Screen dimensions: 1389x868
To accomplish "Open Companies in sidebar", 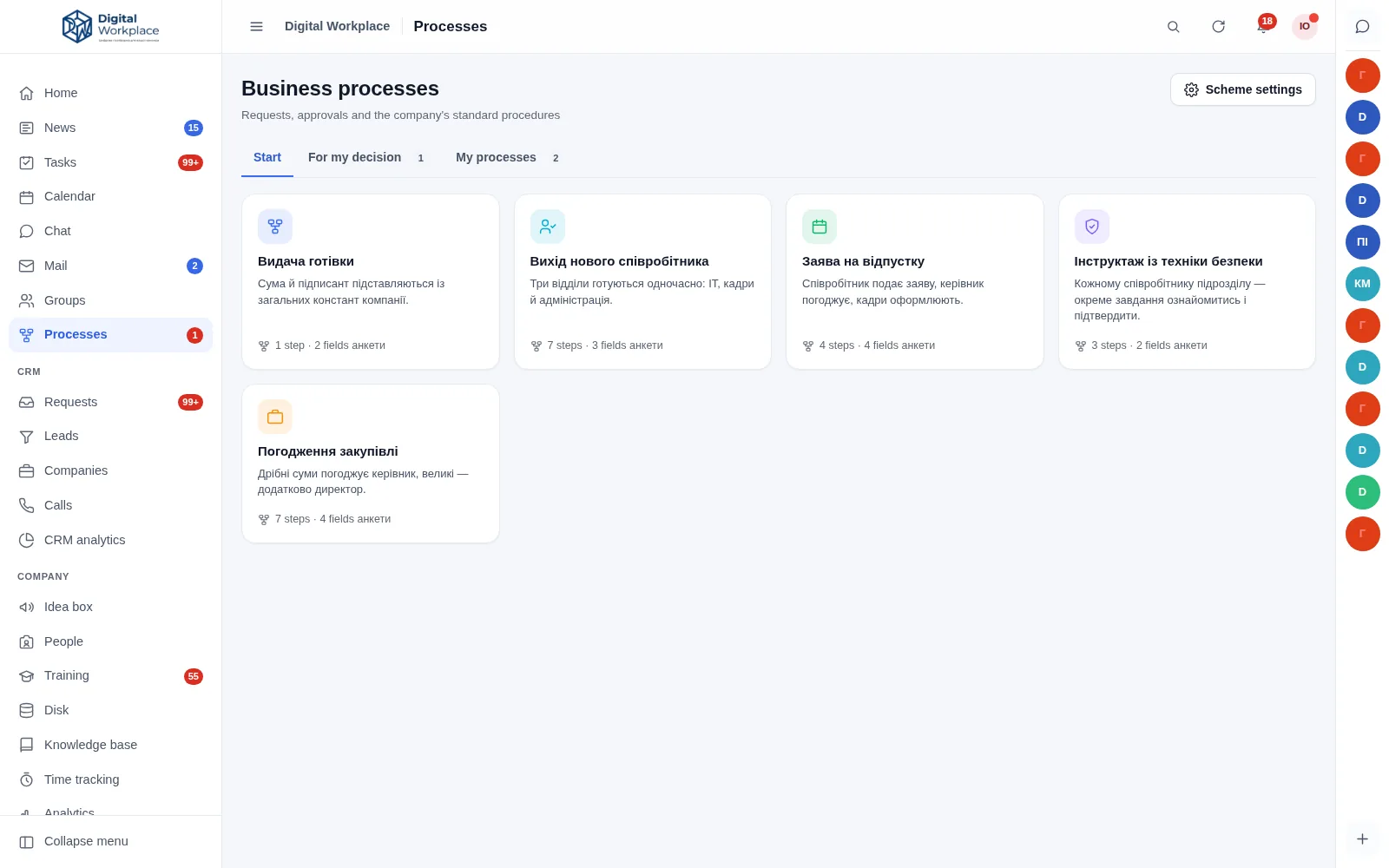I will coord(111,470).
